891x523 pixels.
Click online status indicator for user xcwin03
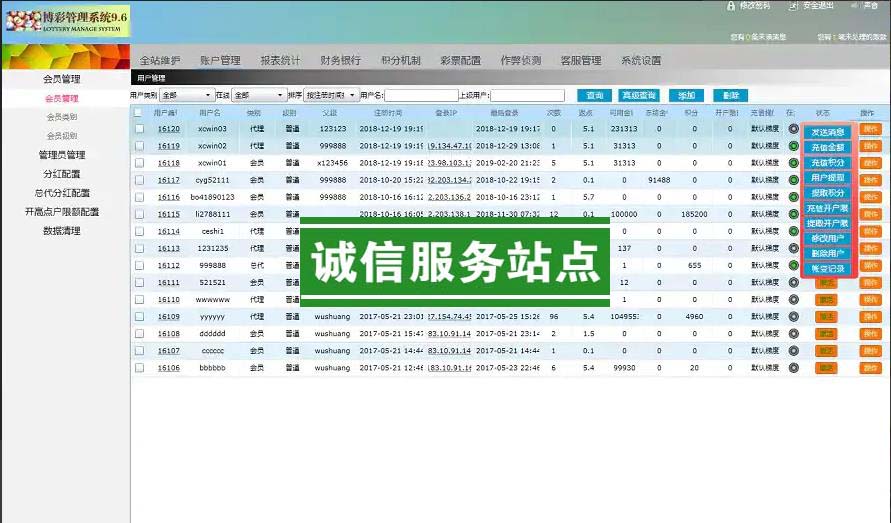coord(793,129)
